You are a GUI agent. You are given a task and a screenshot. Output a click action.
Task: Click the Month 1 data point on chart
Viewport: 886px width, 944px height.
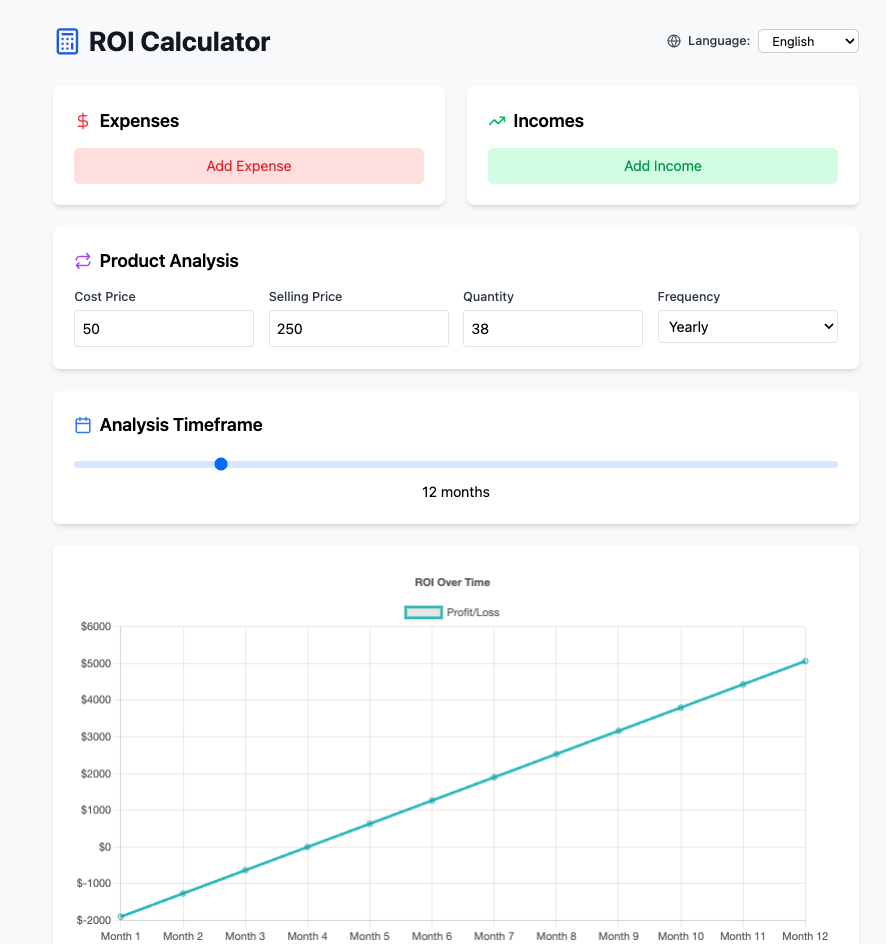click(x=121, y=916)
